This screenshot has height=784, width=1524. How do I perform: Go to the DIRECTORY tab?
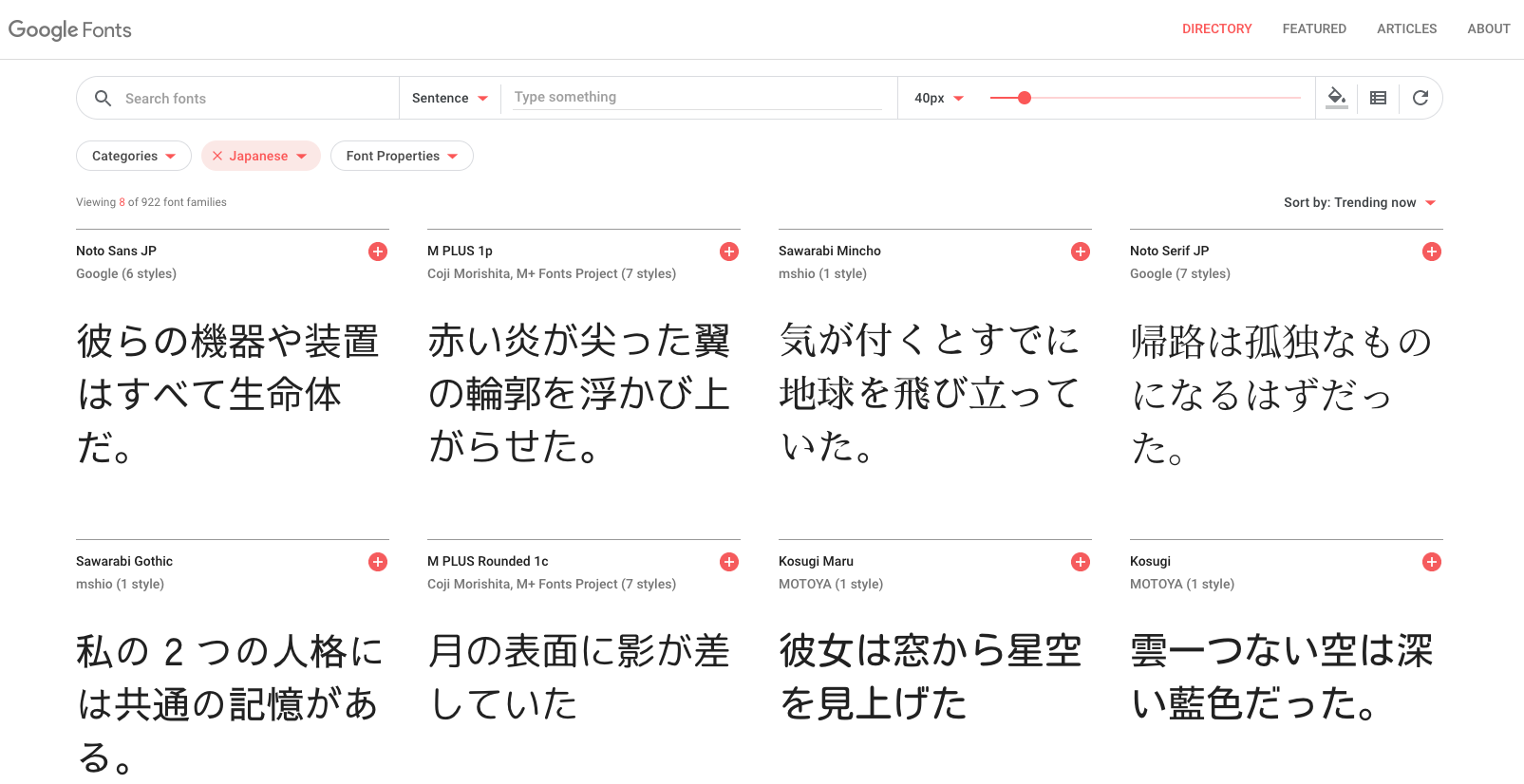(x=1216, y=28)
